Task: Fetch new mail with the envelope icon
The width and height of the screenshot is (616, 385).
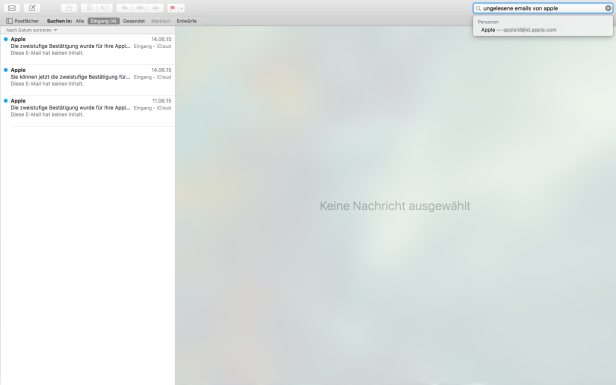Action: (12, 8)
